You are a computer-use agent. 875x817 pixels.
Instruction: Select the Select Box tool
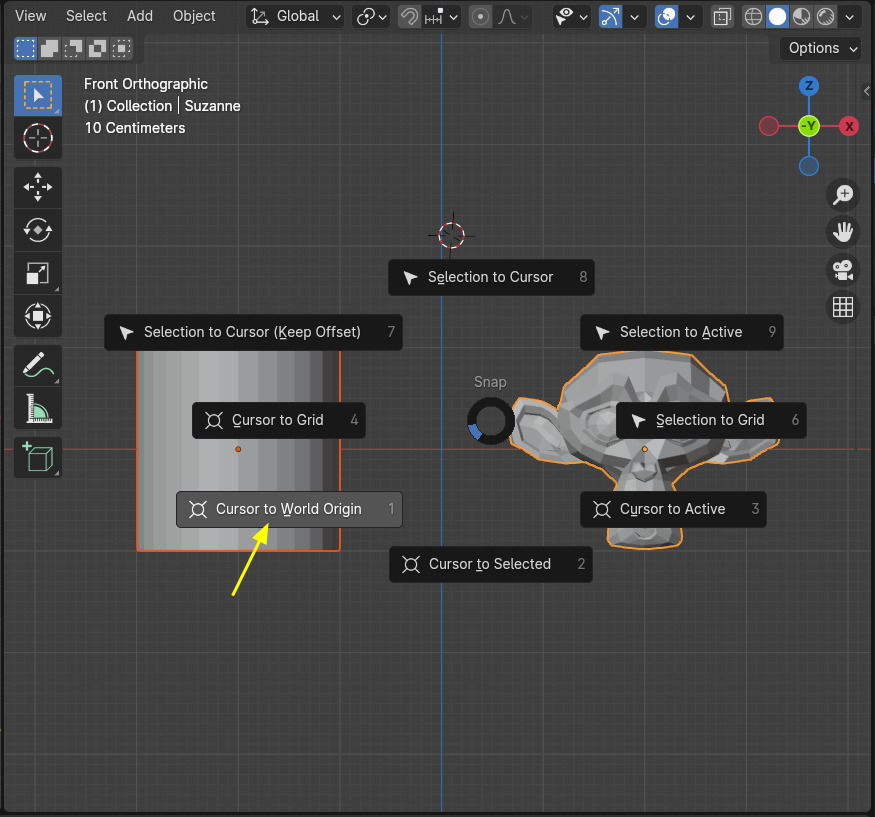point(38,95)
